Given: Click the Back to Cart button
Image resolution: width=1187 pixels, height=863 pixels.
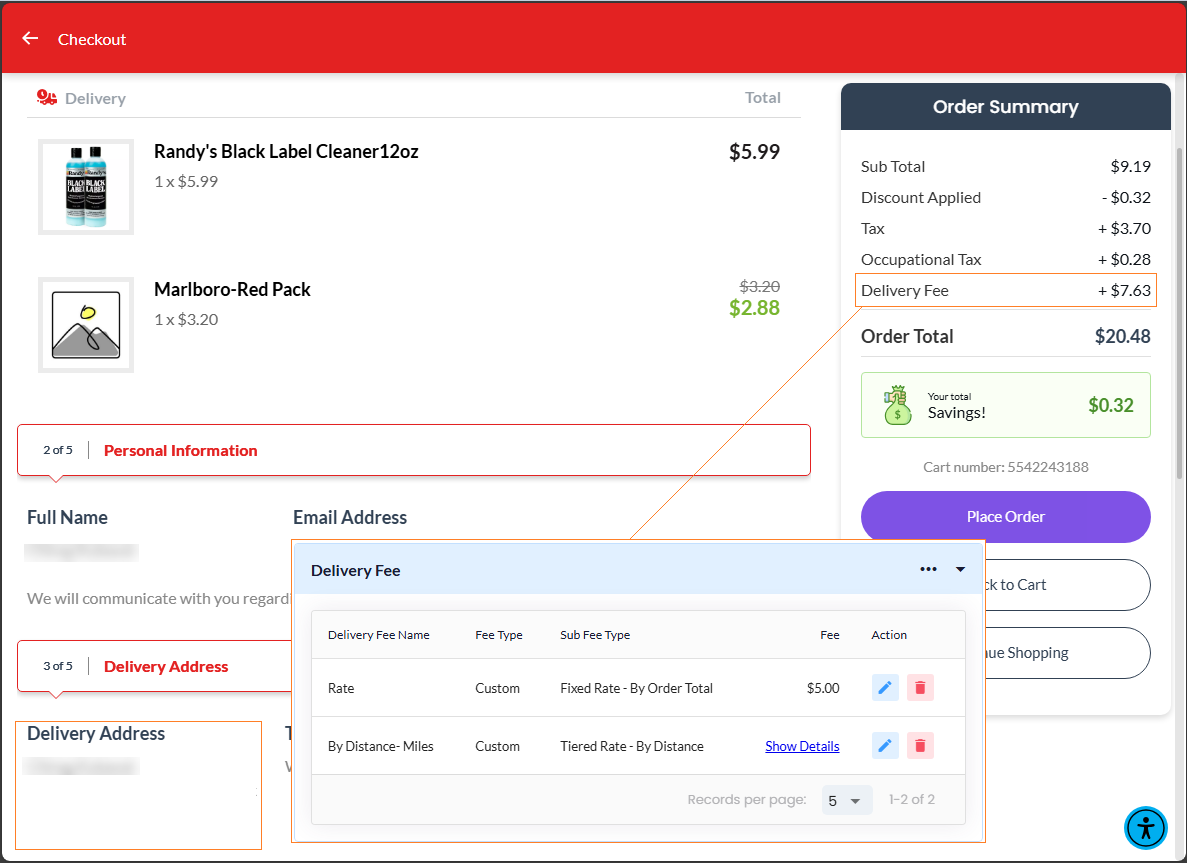Looking at the screenshot, I should [1067, 584].
